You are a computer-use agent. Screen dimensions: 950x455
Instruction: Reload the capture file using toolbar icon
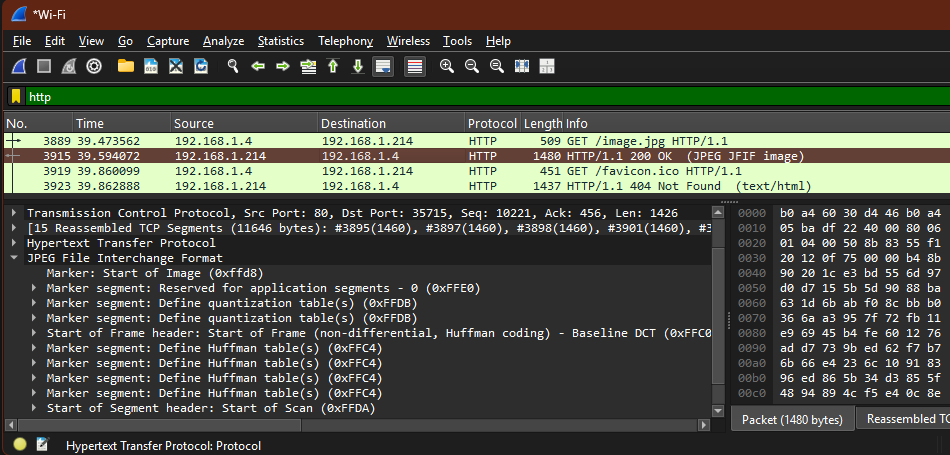point(201,66)
